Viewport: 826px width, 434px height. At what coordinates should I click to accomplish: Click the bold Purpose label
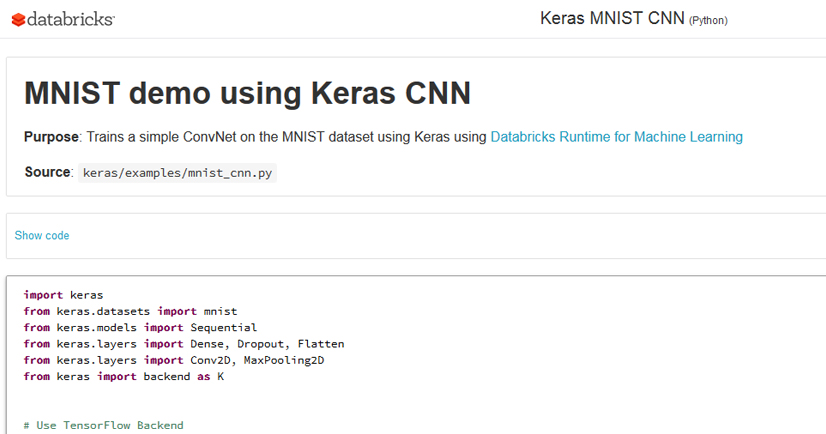(x=51, y=137)
